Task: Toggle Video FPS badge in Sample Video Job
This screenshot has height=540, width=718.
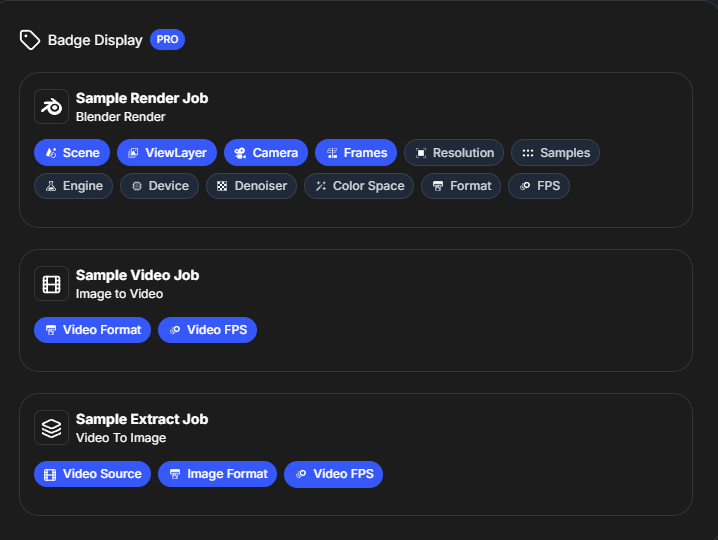Action: (x=207, y=330)
